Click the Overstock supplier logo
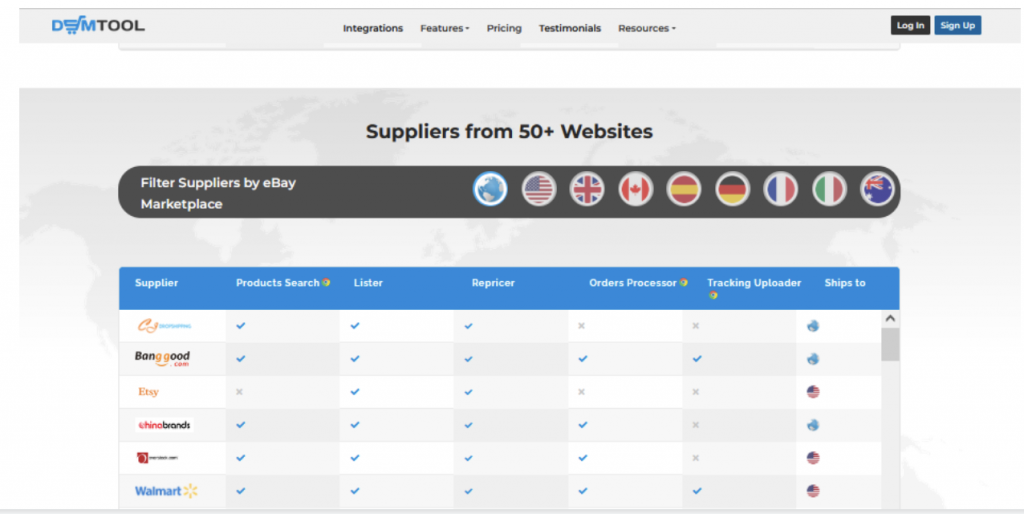Image resolution: width=1024 pixels, height=514 pixels. click(157, 458)
